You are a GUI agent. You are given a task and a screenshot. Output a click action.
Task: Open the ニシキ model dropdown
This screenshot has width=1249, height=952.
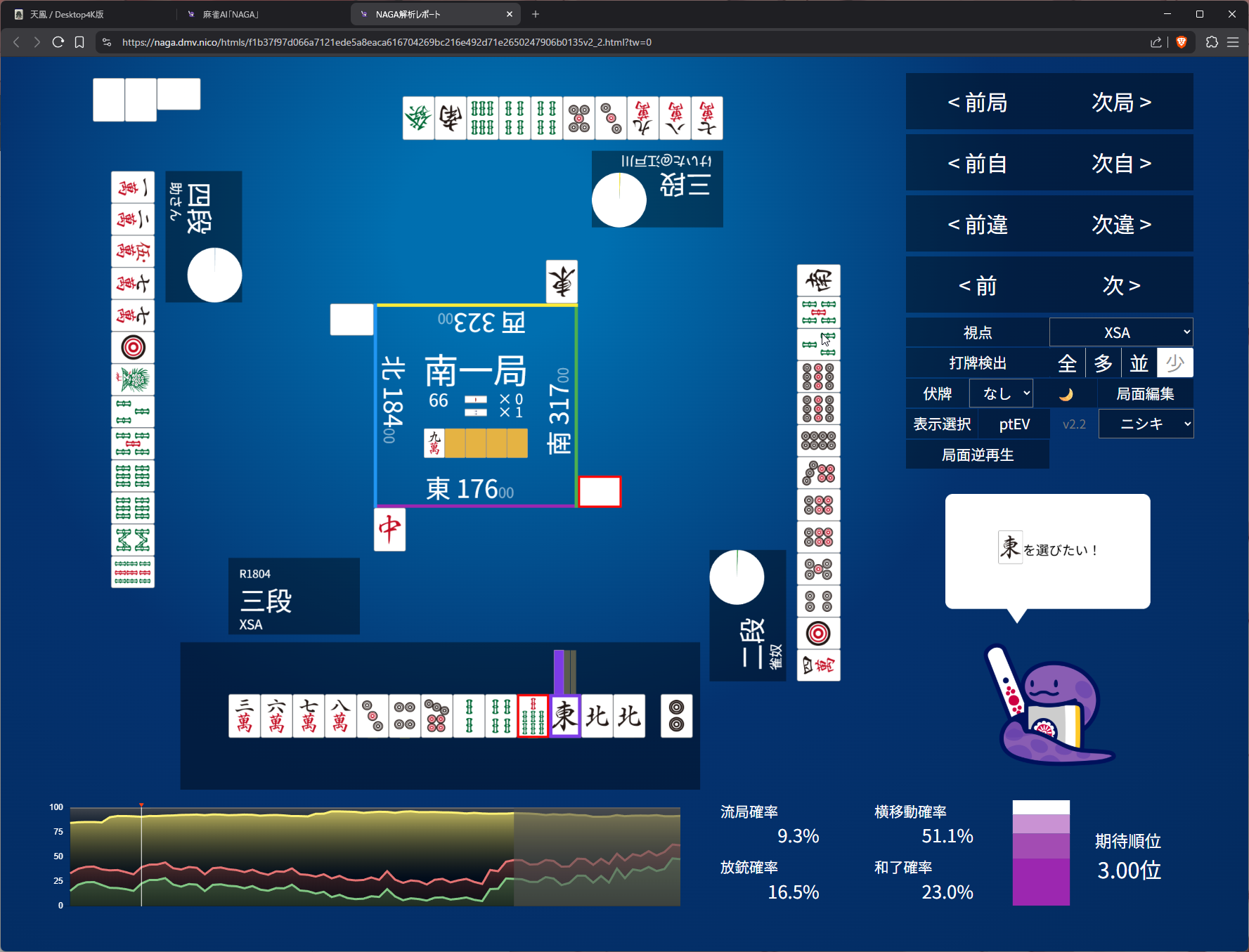1146,424
